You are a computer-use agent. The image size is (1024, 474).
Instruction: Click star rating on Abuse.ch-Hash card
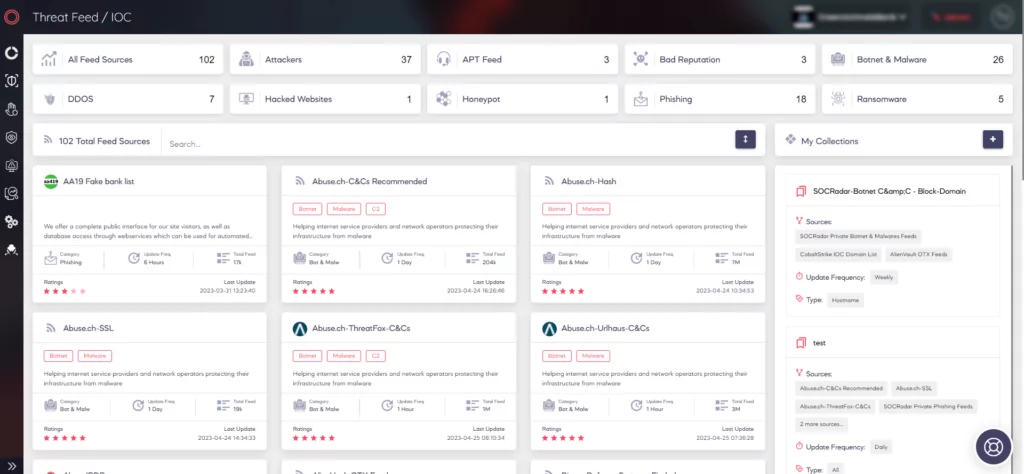tap(563, 291)
